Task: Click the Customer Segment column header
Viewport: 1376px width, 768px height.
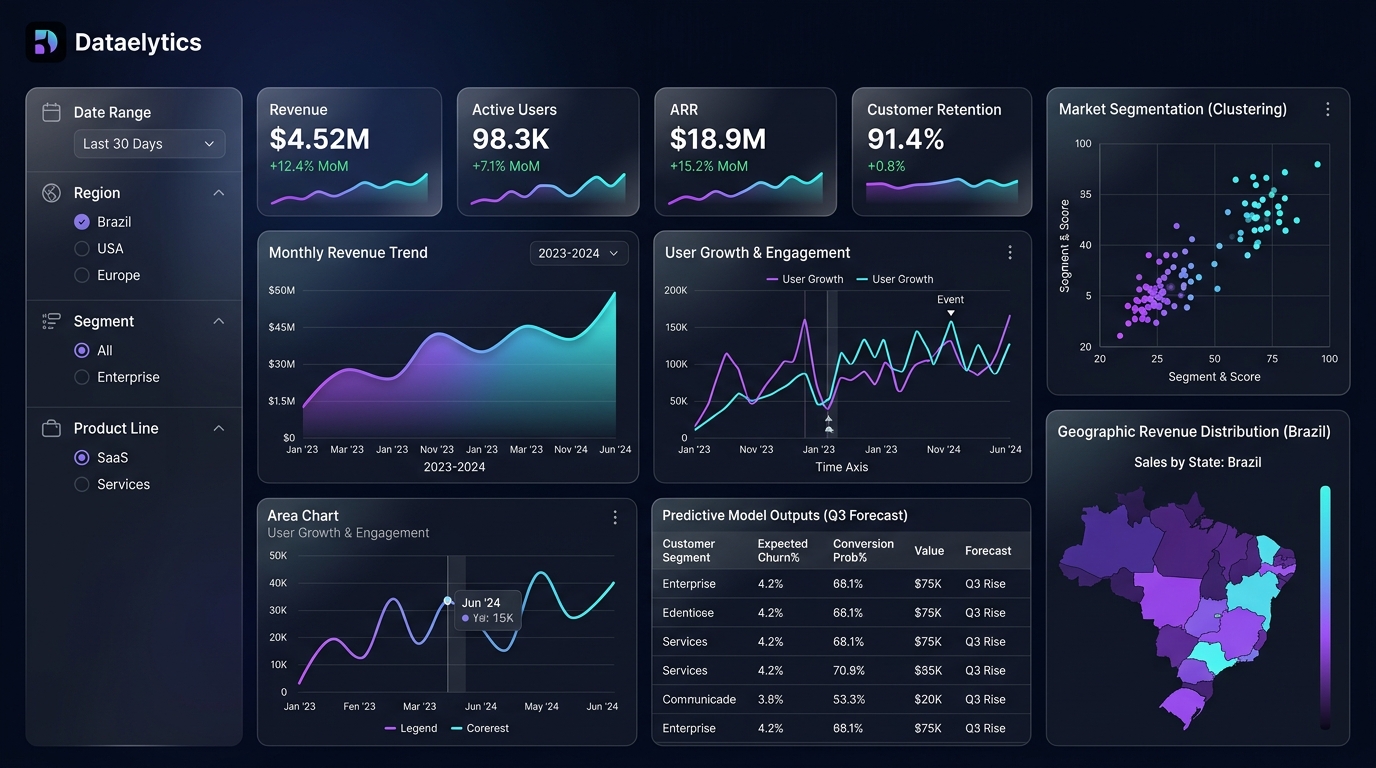Action: pyautogui.click(x=689, y=551)
